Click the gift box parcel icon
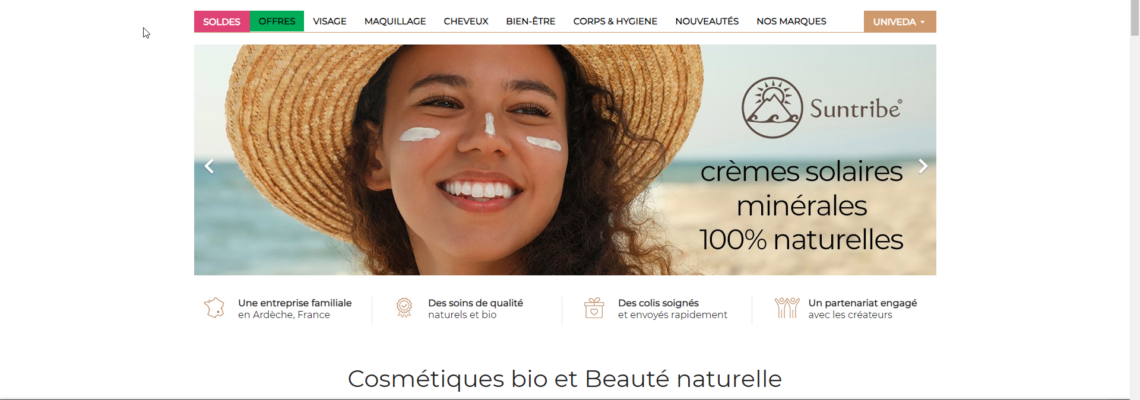This screenshot has height=400, width=1140. [594, 308]
